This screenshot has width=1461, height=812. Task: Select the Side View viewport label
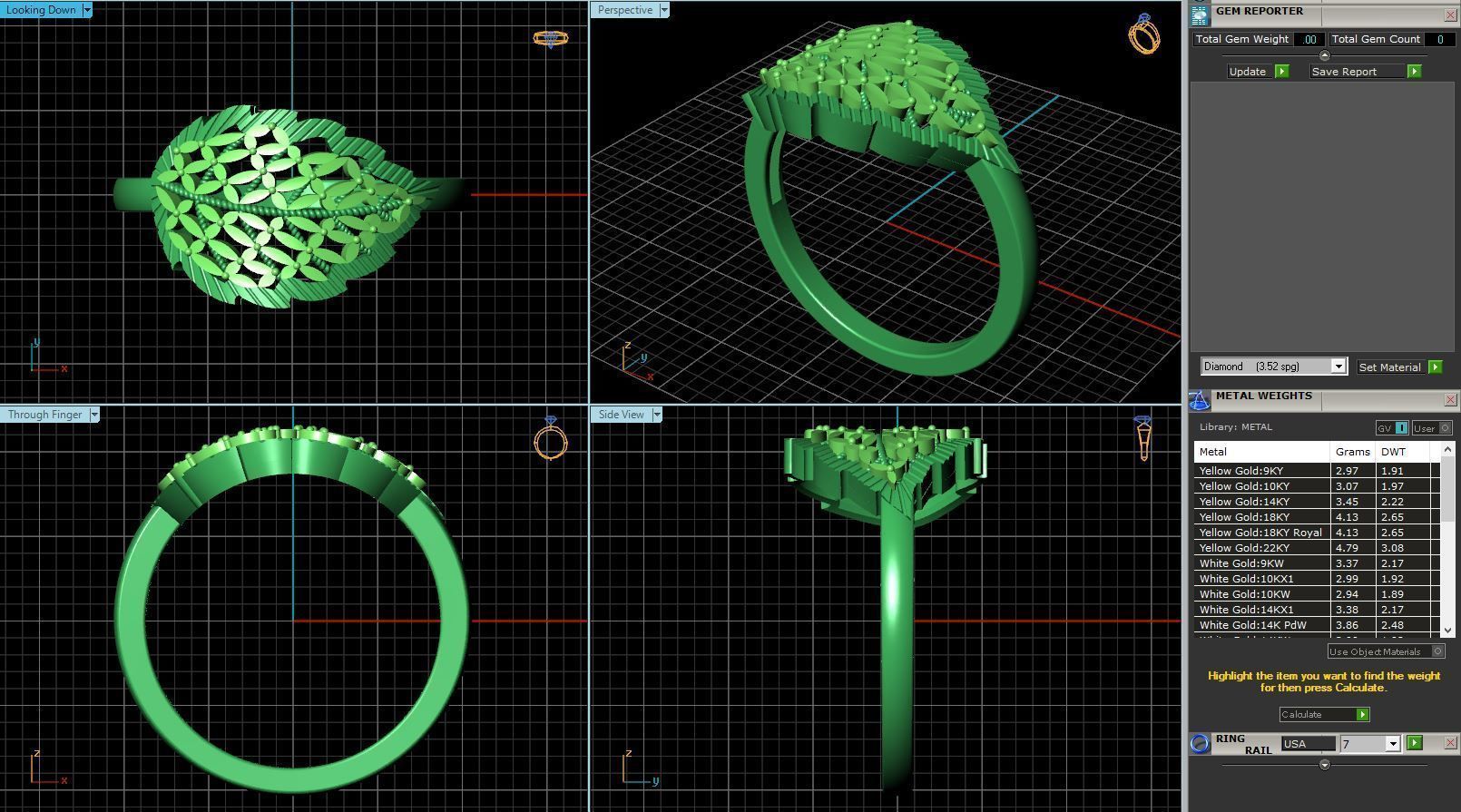coord(621,415)
